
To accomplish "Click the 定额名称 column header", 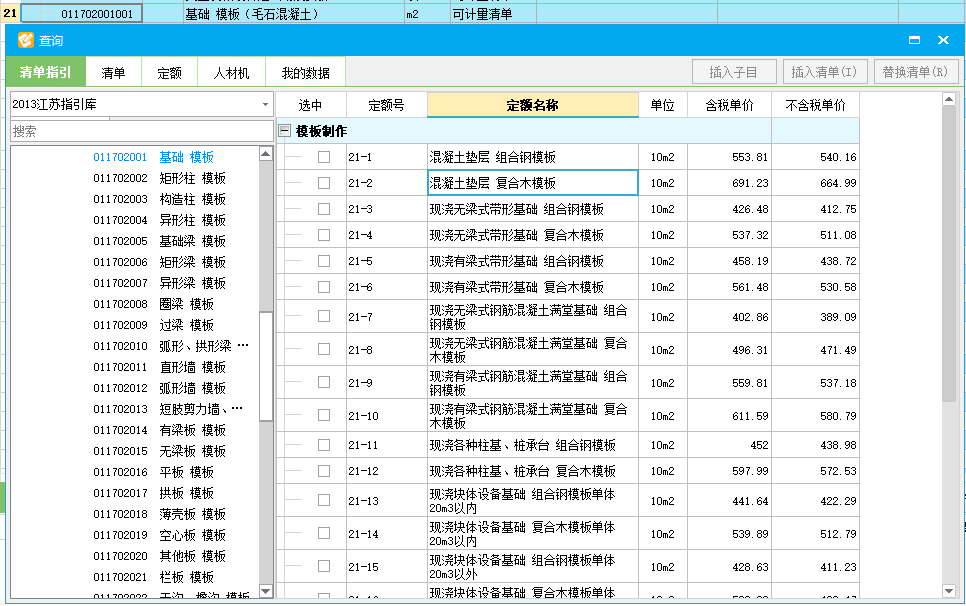I will [x=532, y=105].
